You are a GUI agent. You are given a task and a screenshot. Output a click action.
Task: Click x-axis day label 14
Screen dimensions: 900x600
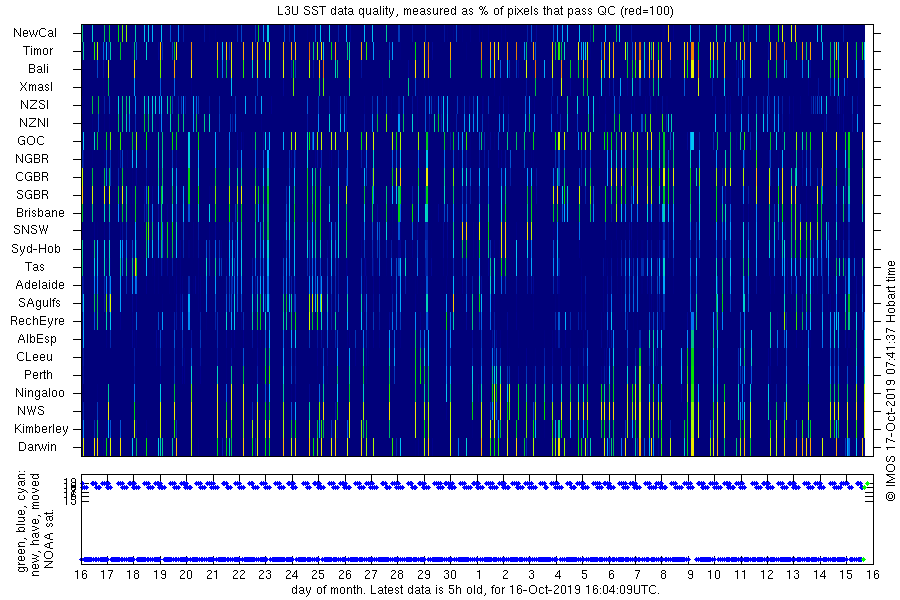click(x=820, y=575)
